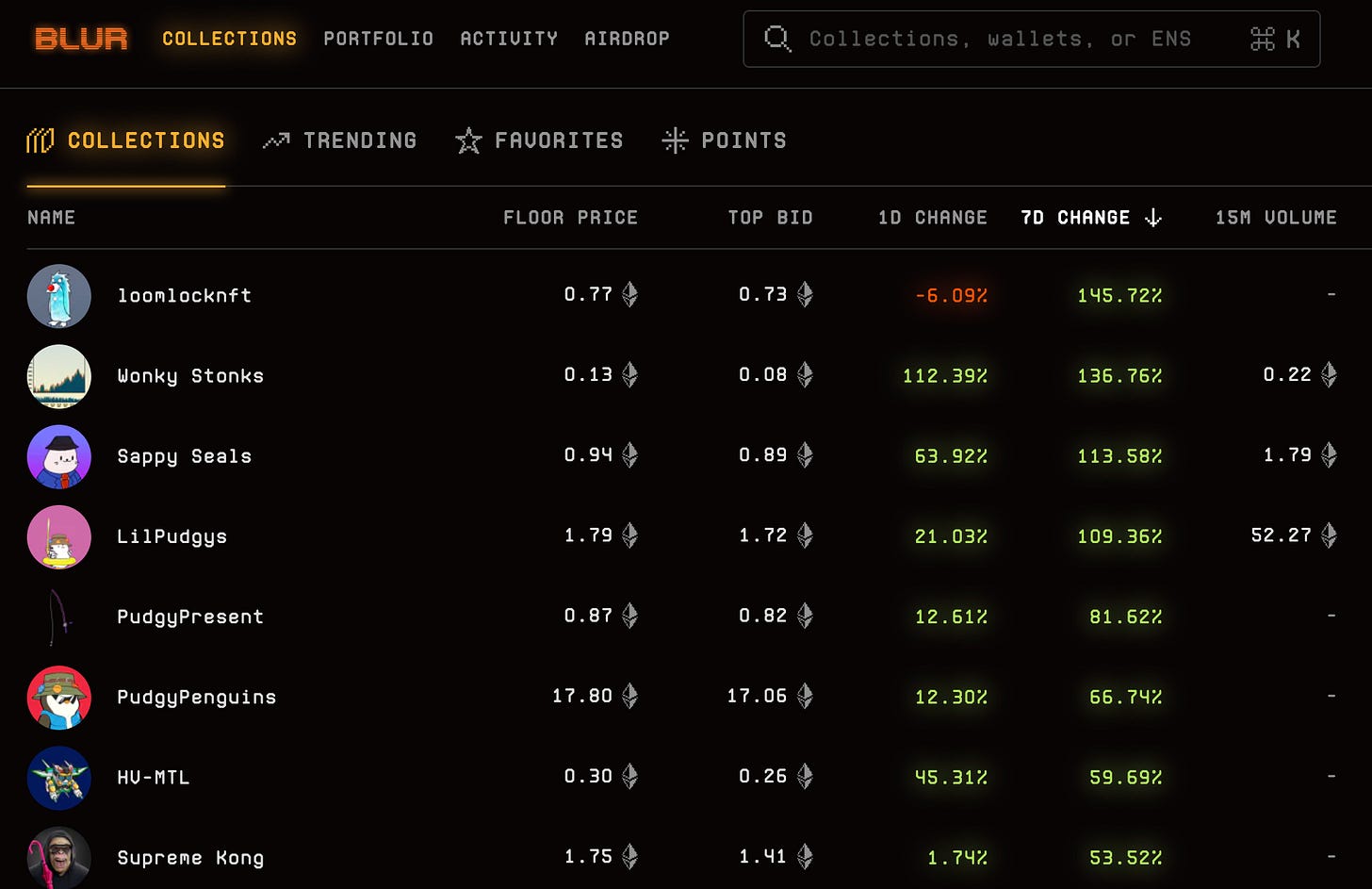This screenshot has width=1372, height=889.
Task: Click the Favorites star icon
Action: click(x=468, y=141)
